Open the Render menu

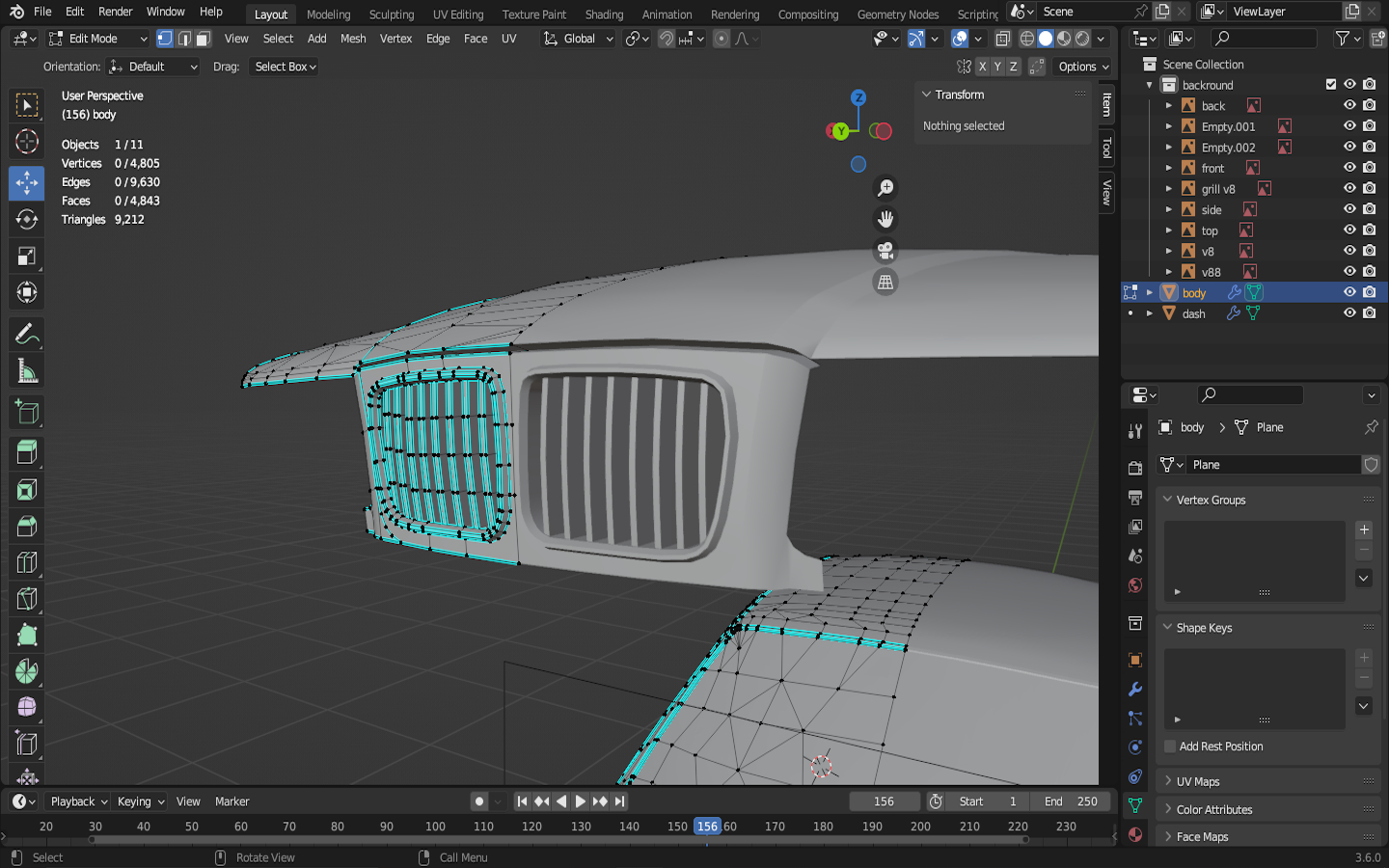point(115,12)
